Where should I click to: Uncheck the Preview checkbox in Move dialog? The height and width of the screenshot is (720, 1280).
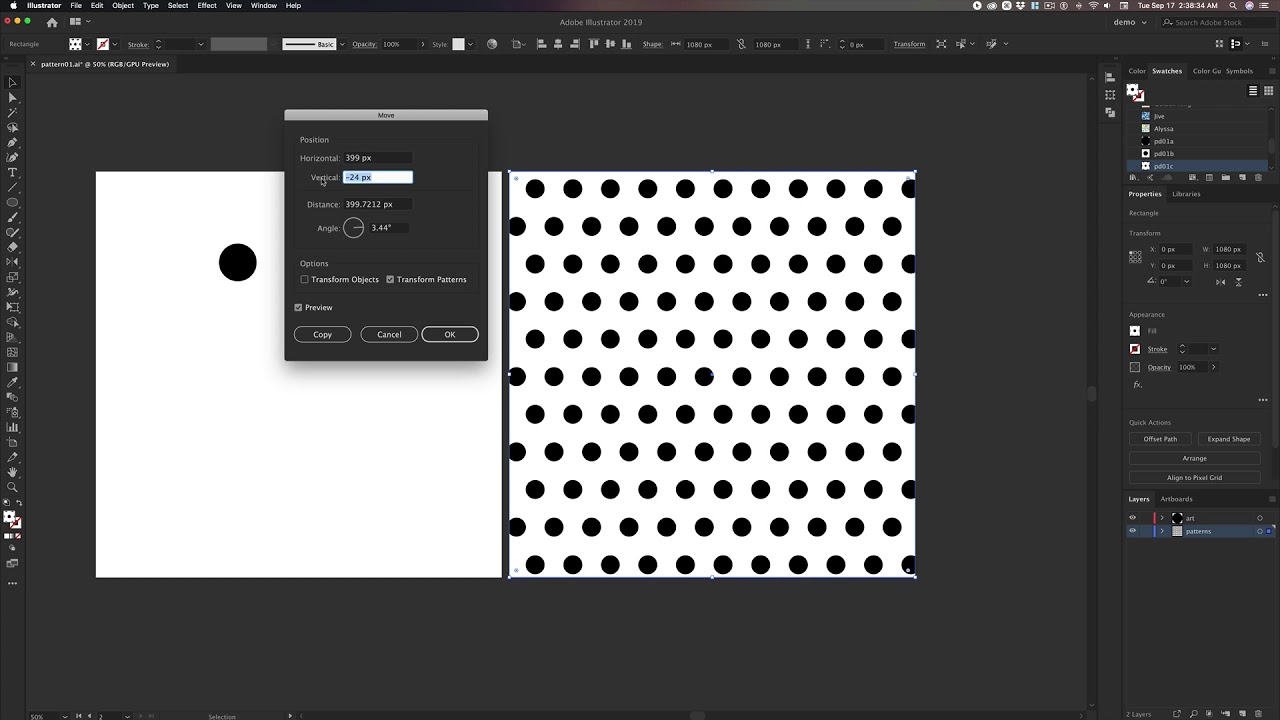(298, 307)
